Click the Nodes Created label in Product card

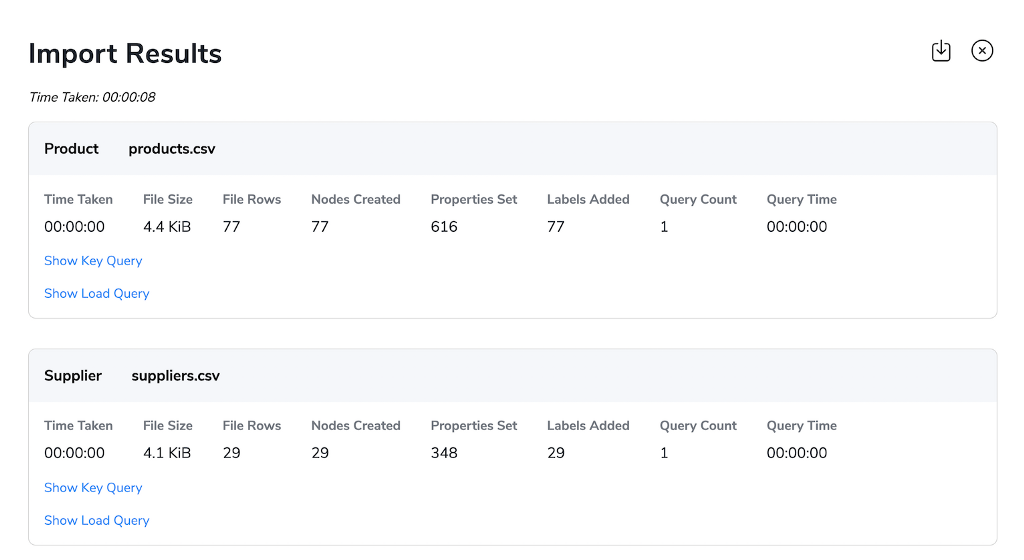(356, 199)
